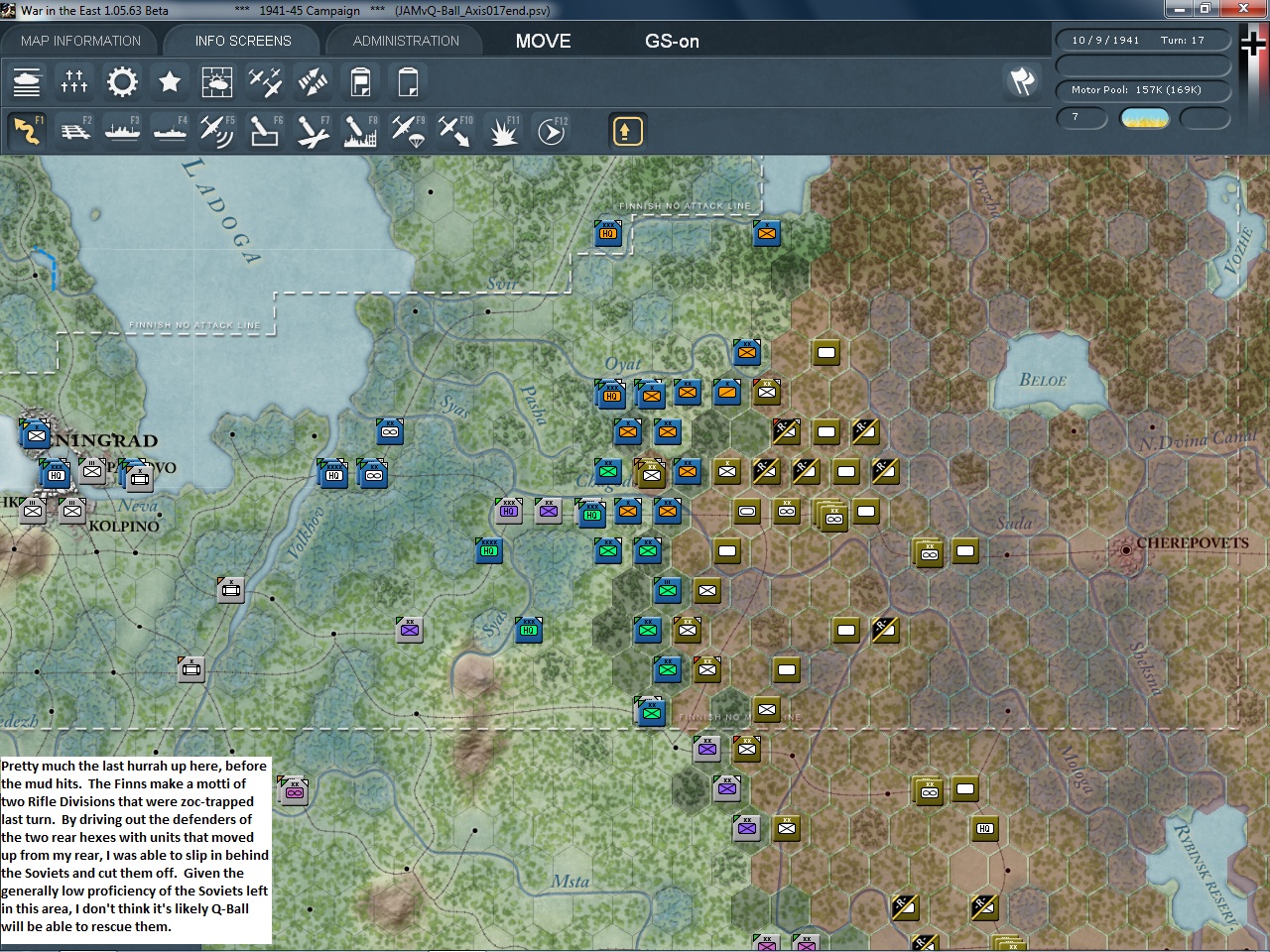The image size is (1270, 952).
Task: Click the KOLPINO map label
Action: coord(124,526)
